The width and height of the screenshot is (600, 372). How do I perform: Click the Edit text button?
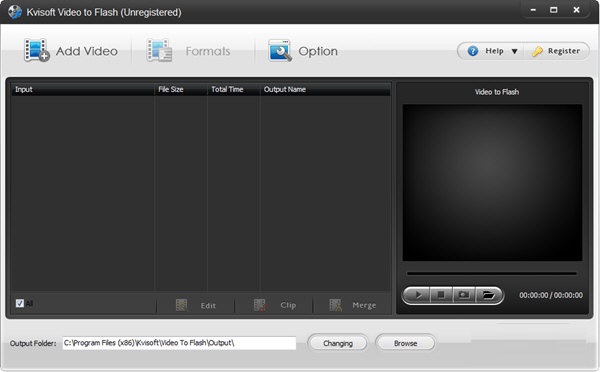(x=208, y=306)
